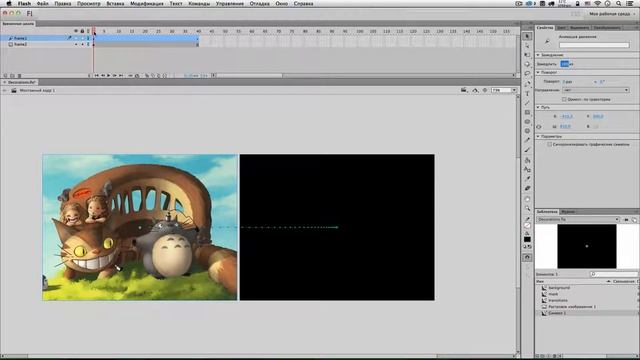Select the Hand tool
640x360 pixels.
[527, 199]
